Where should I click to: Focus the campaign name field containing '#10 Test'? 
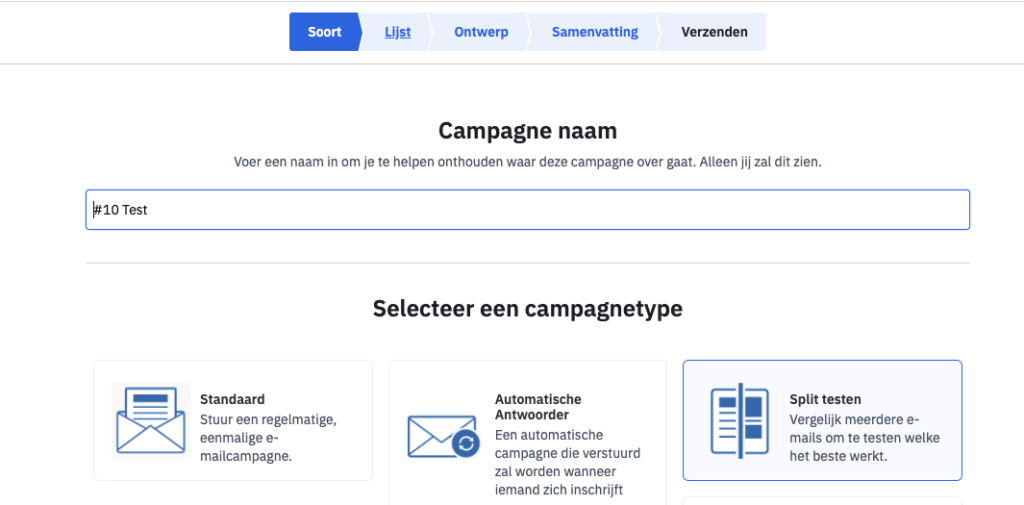[x=527, y=210]
